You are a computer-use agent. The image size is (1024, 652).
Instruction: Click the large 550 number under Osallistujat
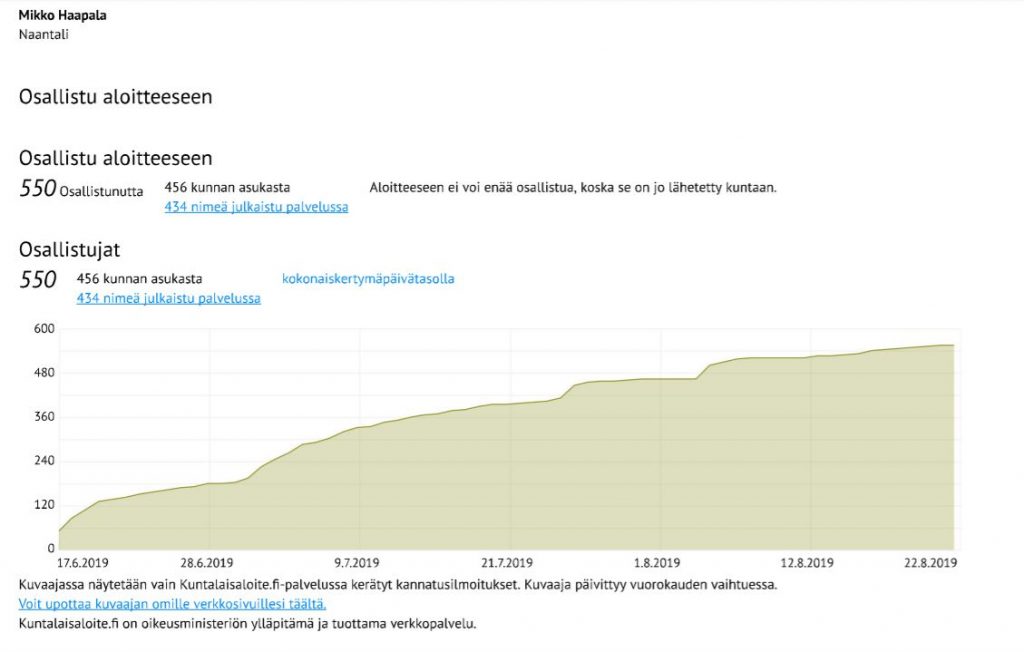(38, 280)
